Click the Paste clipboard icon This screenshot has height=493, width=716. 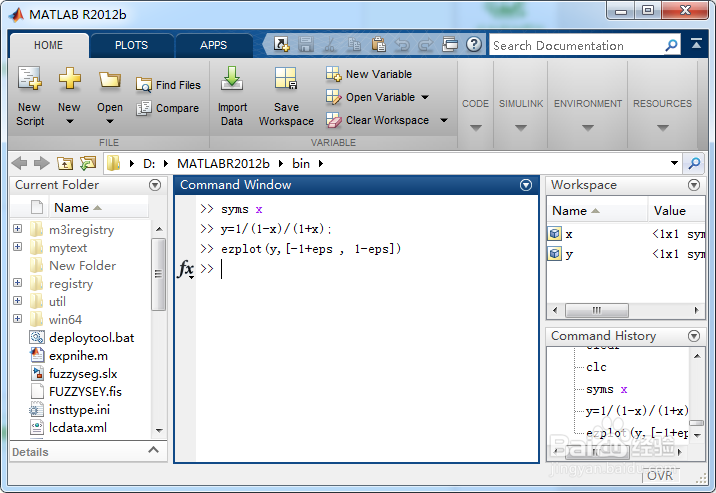378,45
